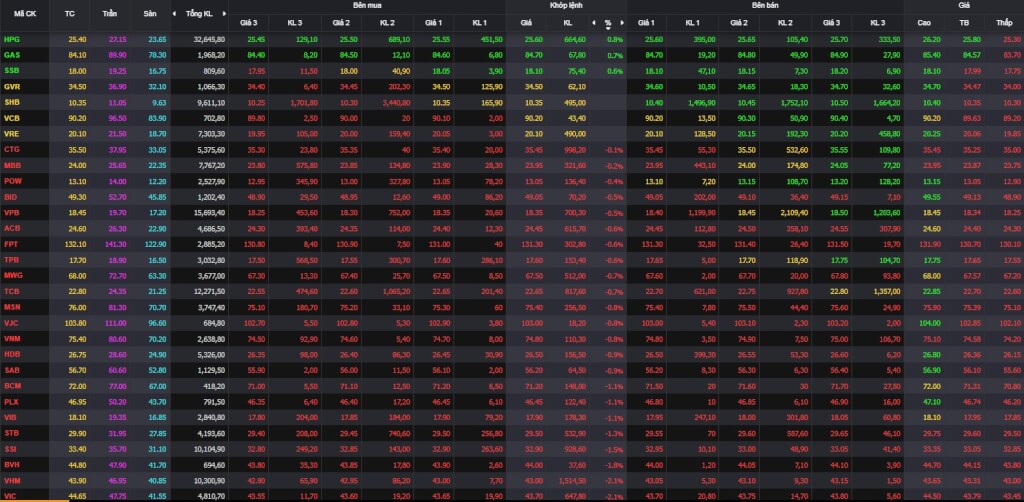Open the VRE ticker
Viewport: 1024px width, 502px height.
click(x=12, y=134)
